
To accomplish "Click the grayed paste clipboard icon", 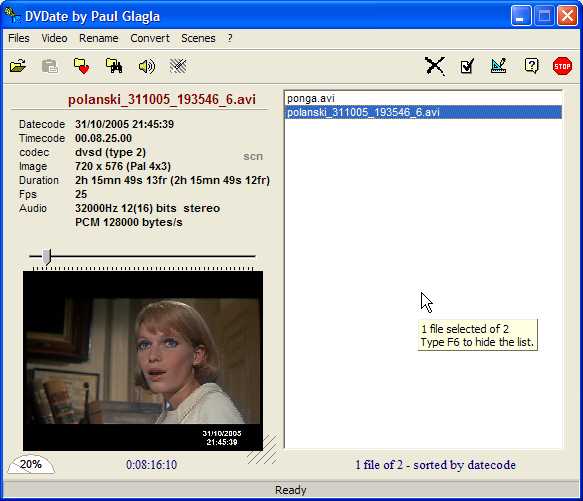I will point(49,67).
